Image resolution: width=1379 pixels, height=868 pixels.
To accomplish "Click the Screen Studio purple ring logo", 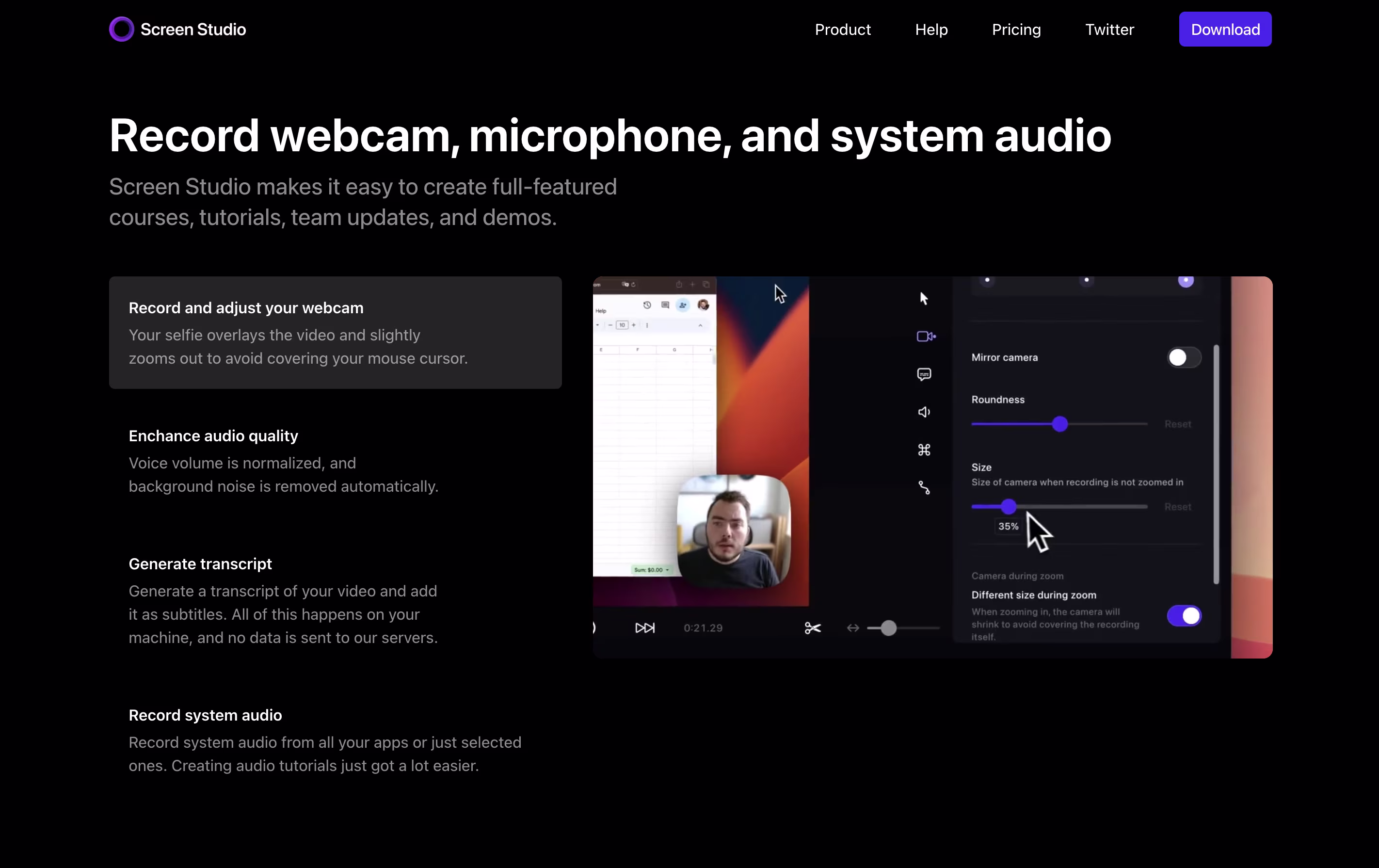I will [x=121, y=29].
